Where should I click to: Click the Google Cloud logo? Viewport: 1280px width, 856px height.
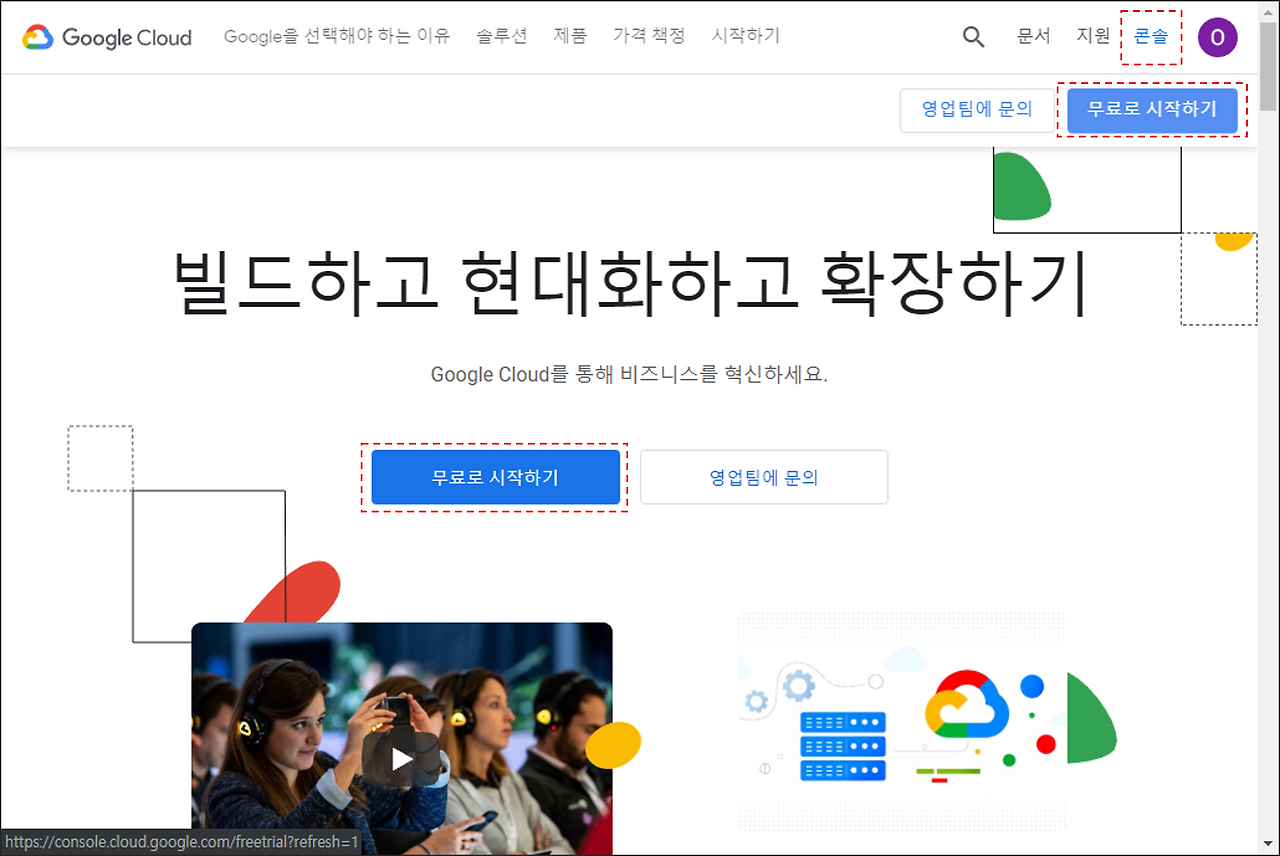(x=107, y=37)
